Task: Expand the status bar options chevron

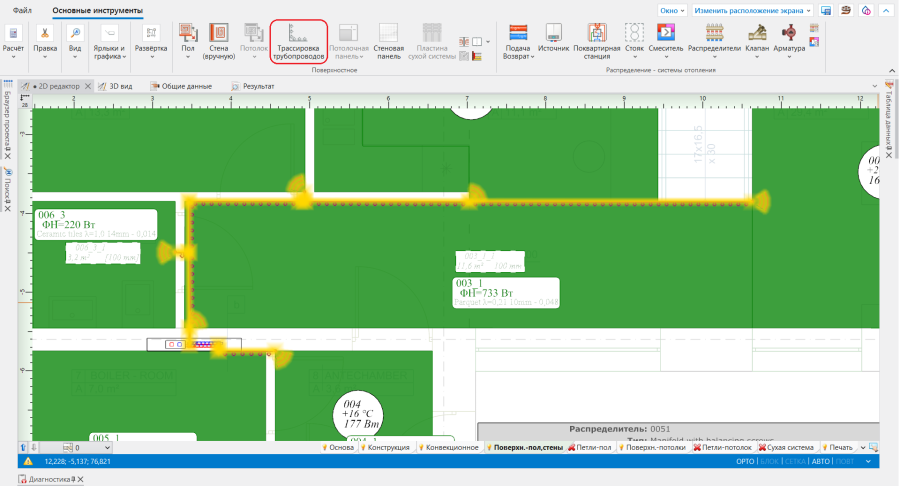Action: (x=868, y=461)
